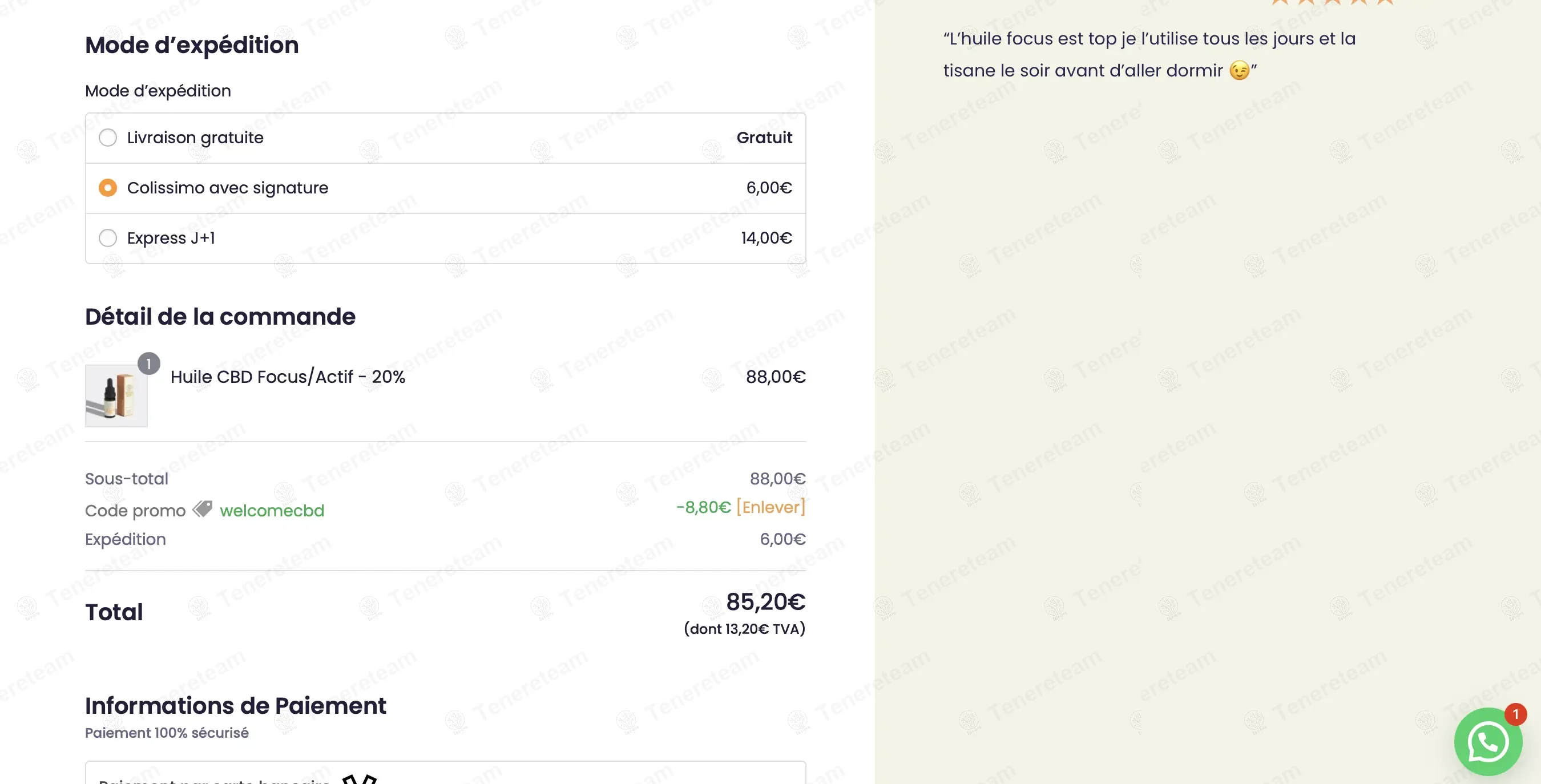Click the Gratuit price label
1541x784 pixels.
tap(764, 138)
